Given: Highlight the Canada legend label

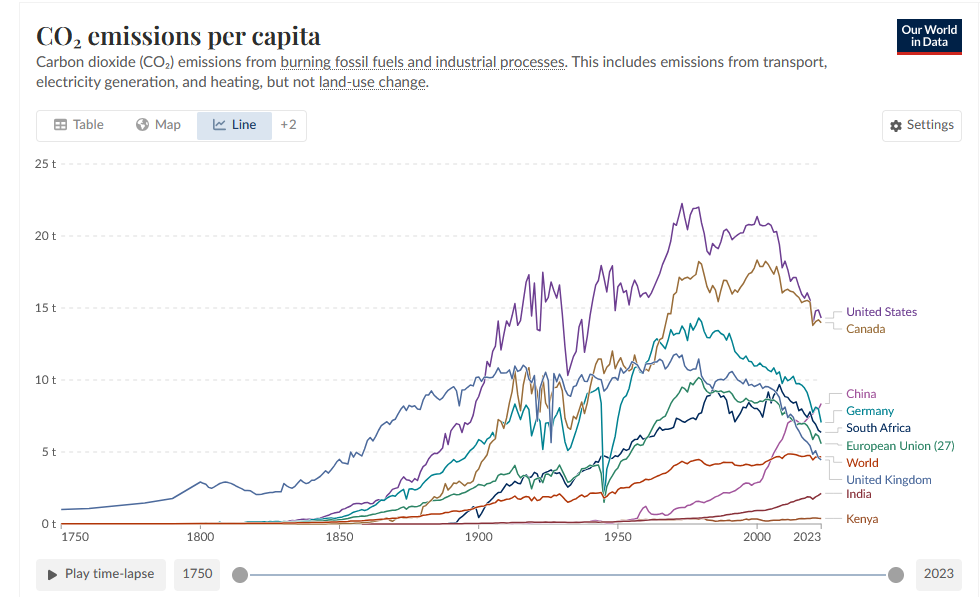Looking at the screenshot, I should (865, 329).
